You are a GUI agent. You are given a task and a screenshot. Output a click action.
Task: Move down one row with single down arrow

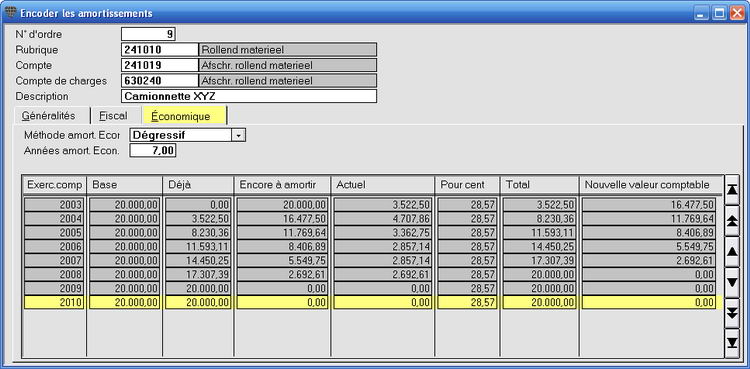[732, 281]
